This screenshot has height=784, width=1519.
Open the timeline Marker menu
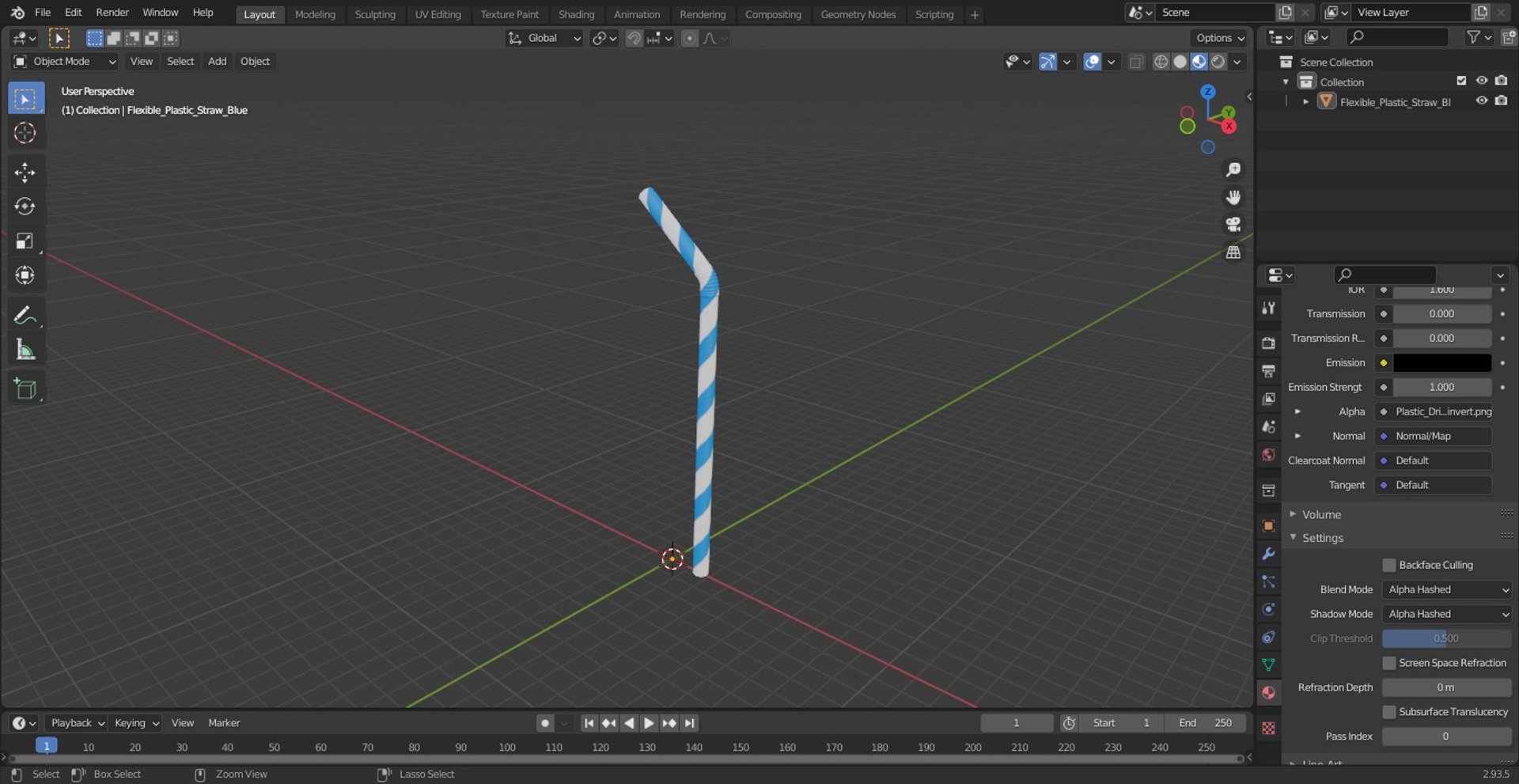point(224,723)
